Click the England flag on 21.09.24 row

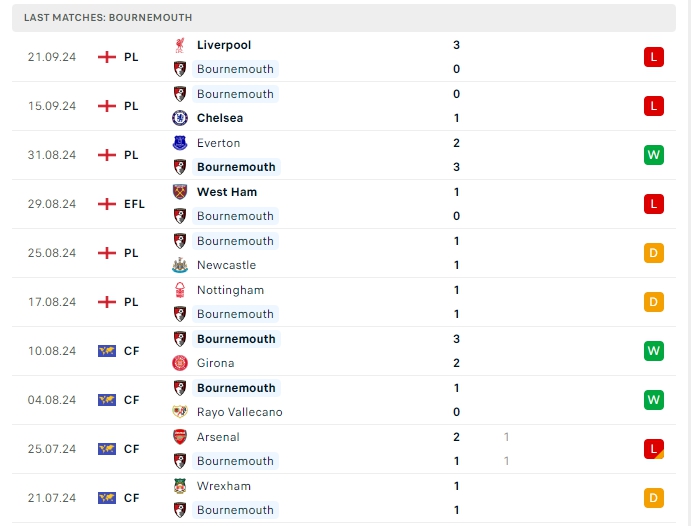pyautogui.click(x=107, y=57)
